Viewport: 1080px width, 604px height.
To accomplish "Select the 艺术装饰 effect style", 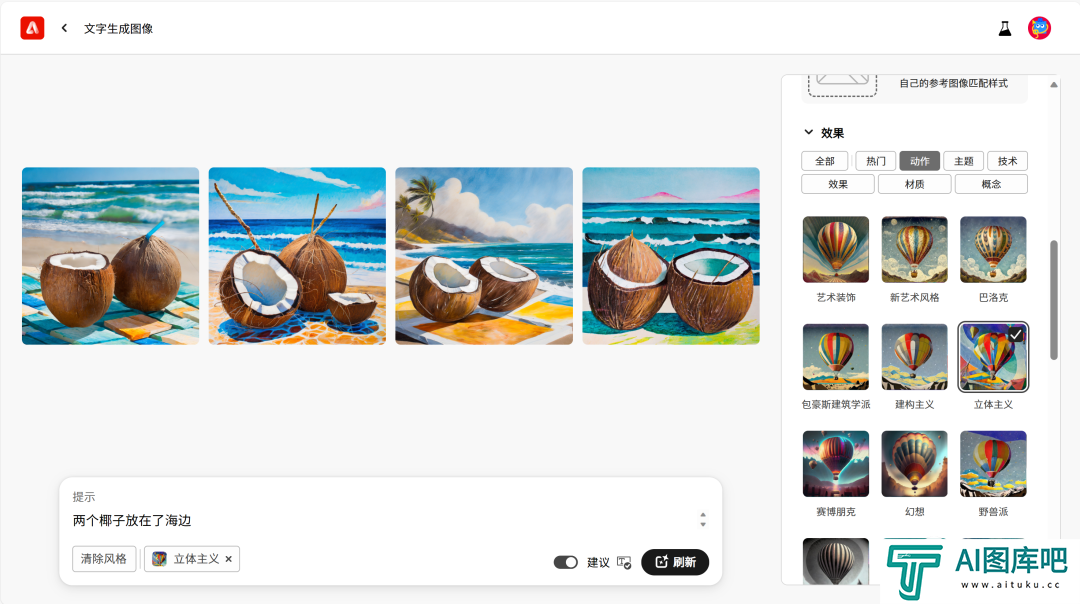I will pos(835,249).
